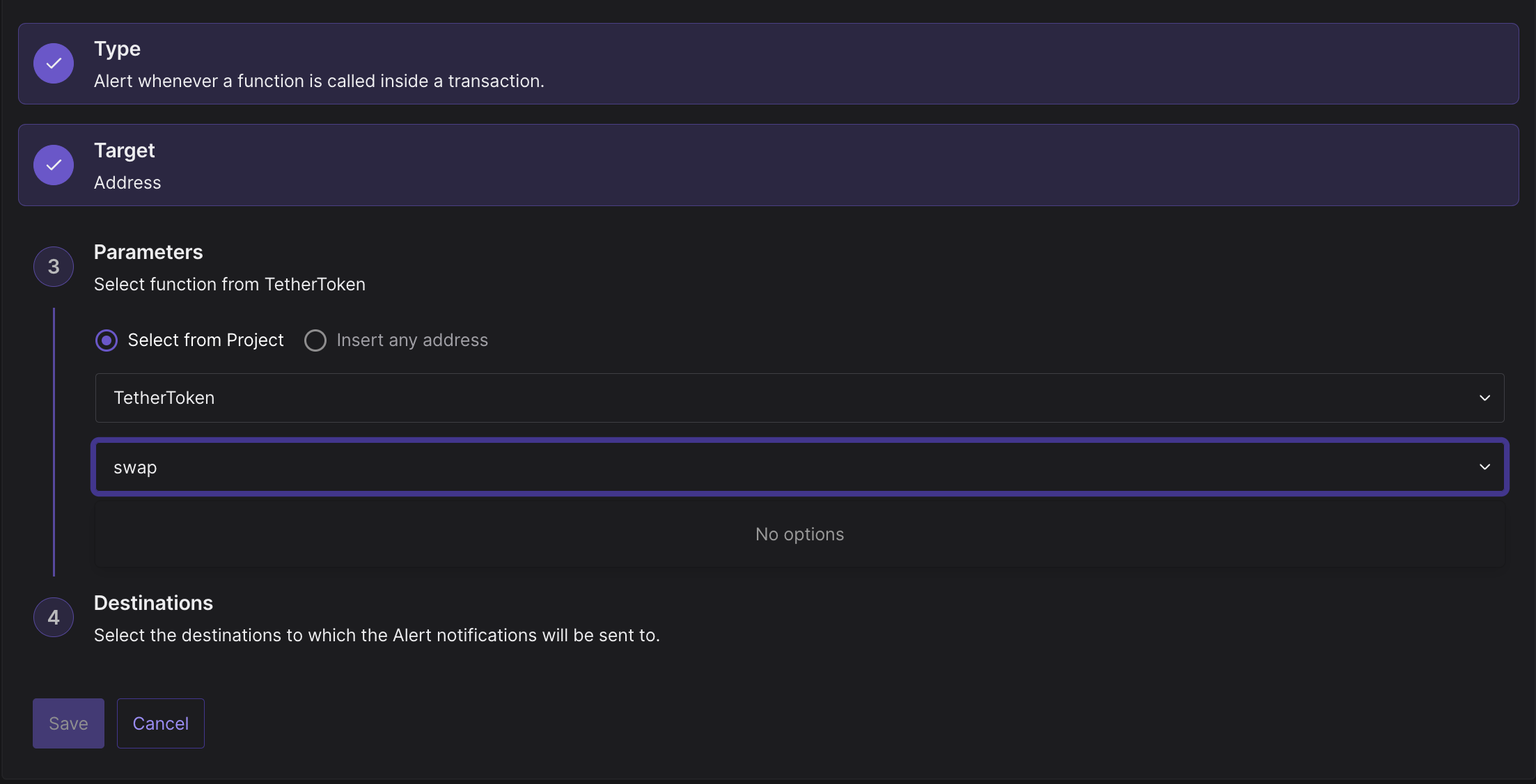Viewport: 1536px width, 784px height.
Task: Click the Parameters step heading
Action: click(148, 252)
